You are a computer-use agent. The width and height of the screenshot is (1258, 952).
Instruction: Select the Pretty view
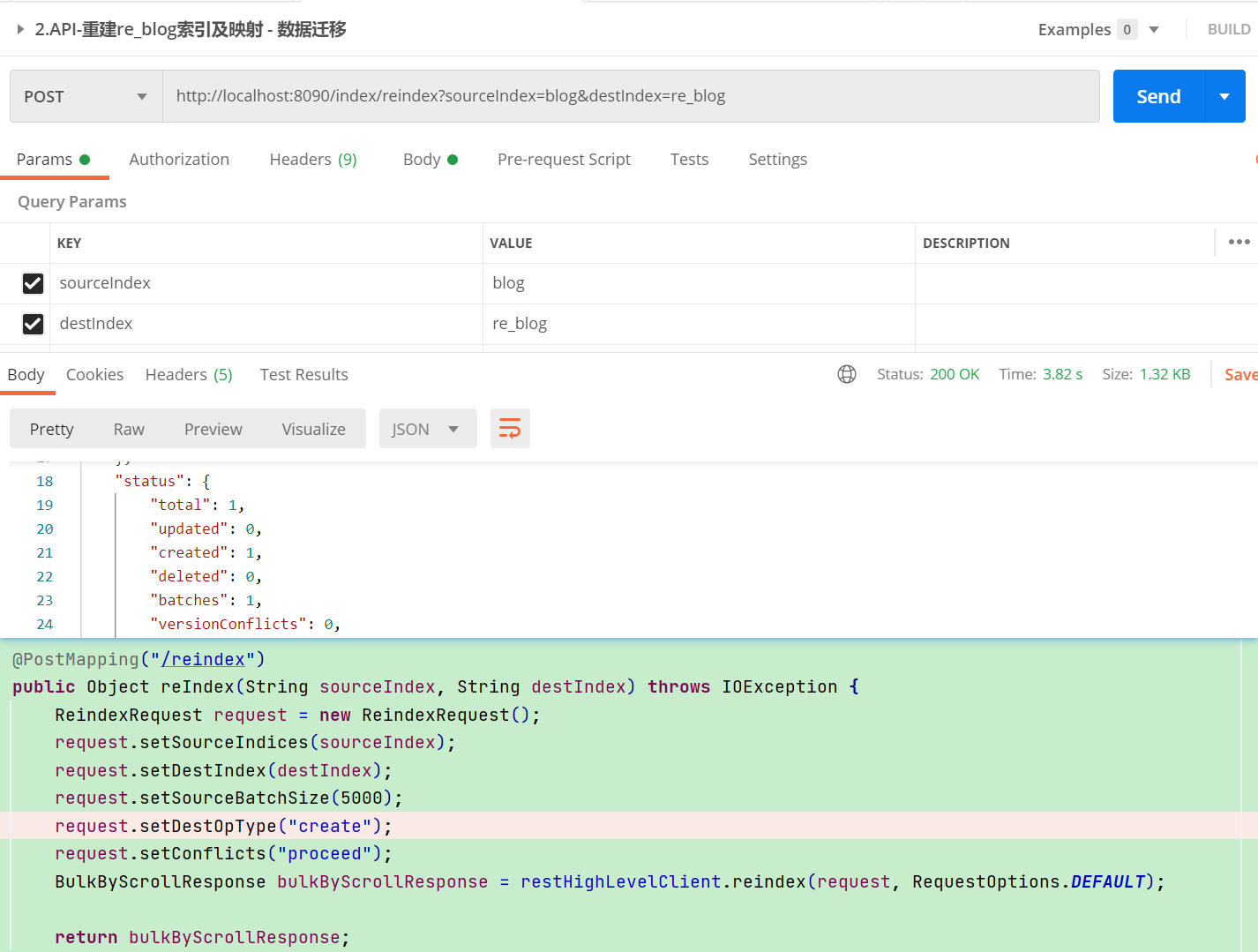click(x=51, y=429)
